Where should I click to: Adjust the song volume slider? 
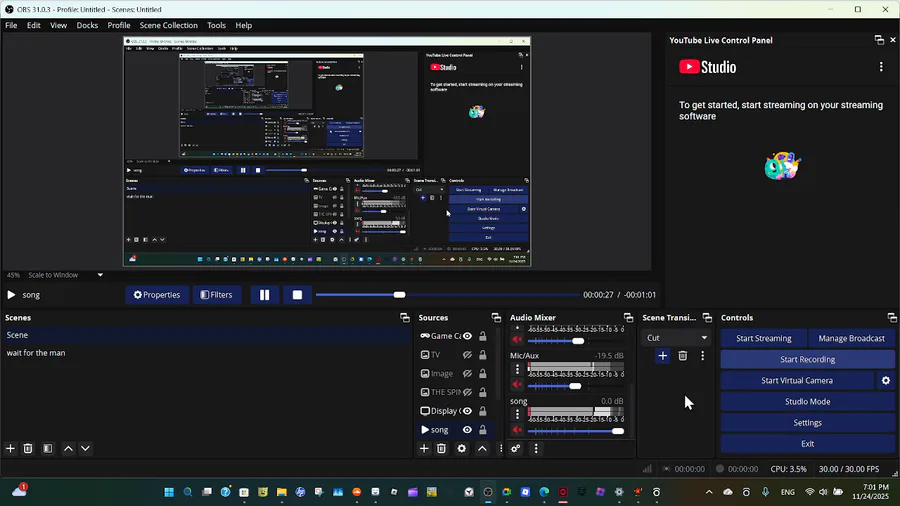[x=576, y=431]
